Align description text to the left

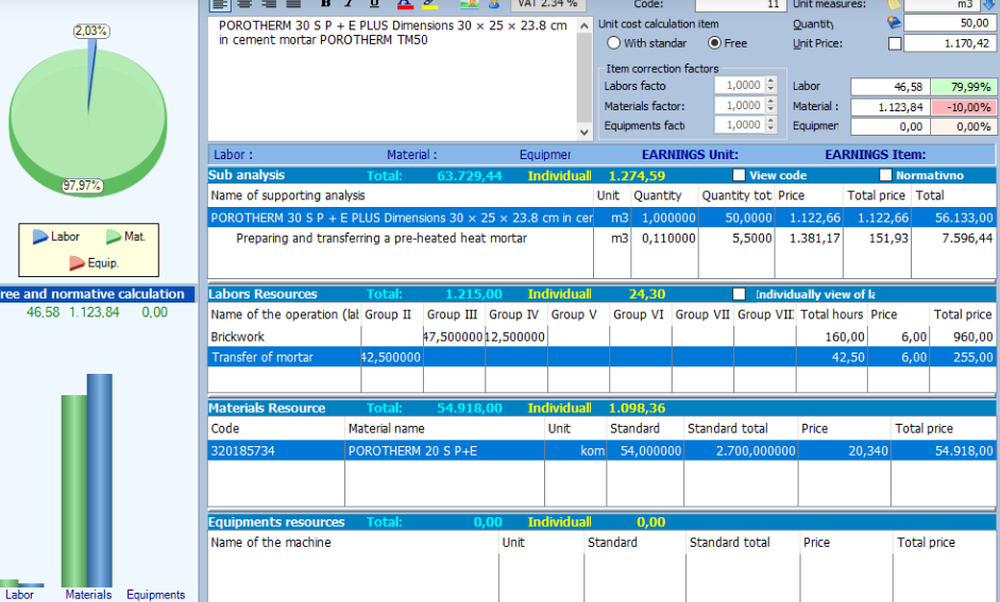tap(220, 4)
